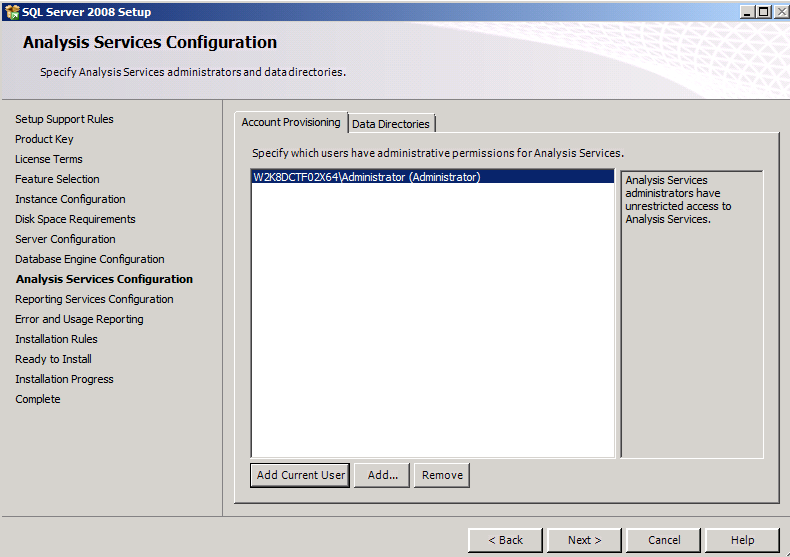The width and height of the screenshot is (790, 557).
Task: Open the Add... user dialog
Action: pyautogui.click(x=382, y=475)
